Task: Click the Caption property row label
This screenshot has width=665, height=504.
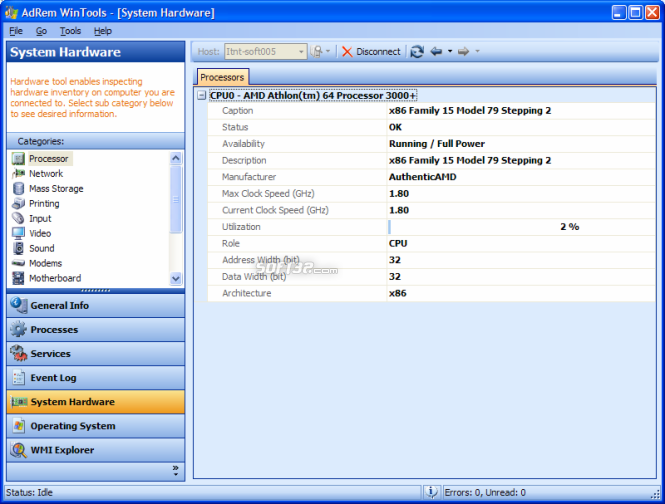Action: click(x=238, y=111)
